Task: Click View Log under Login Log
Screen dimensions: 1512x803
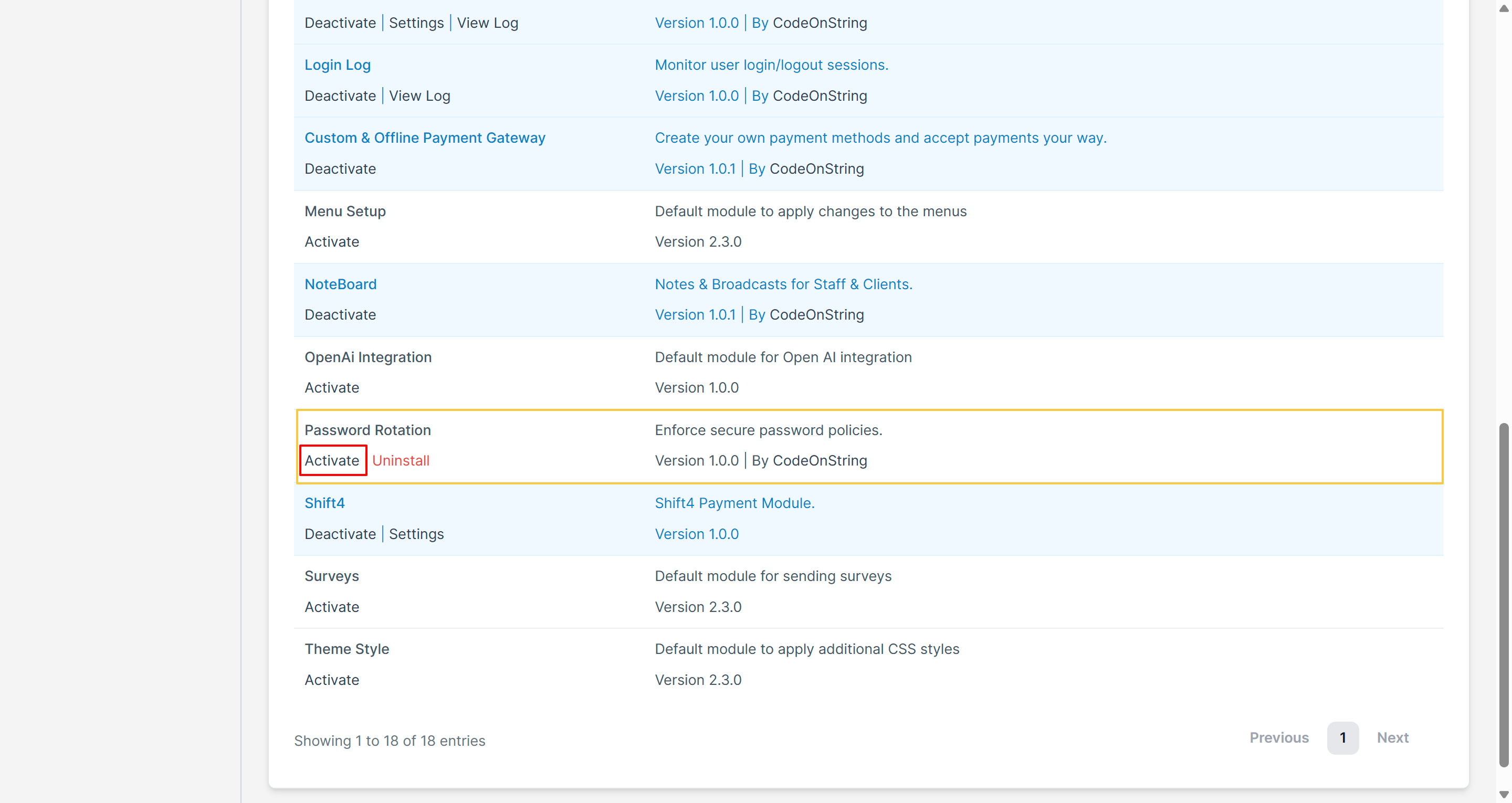Action: click(x=419, y=96)
